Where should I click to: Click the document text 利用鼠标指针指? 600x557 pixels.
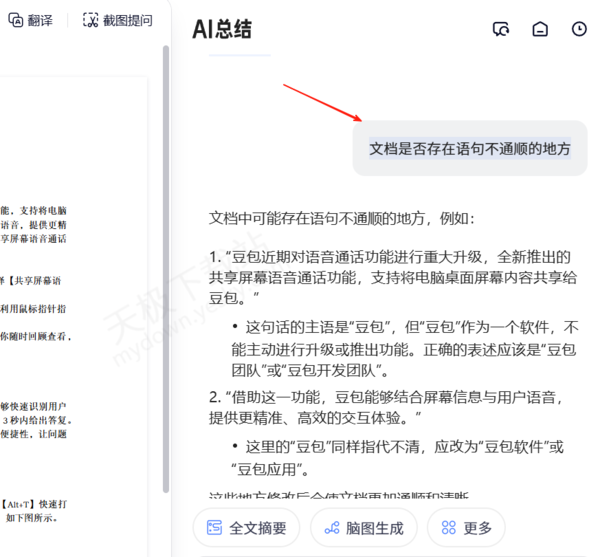tap(33, 309)
